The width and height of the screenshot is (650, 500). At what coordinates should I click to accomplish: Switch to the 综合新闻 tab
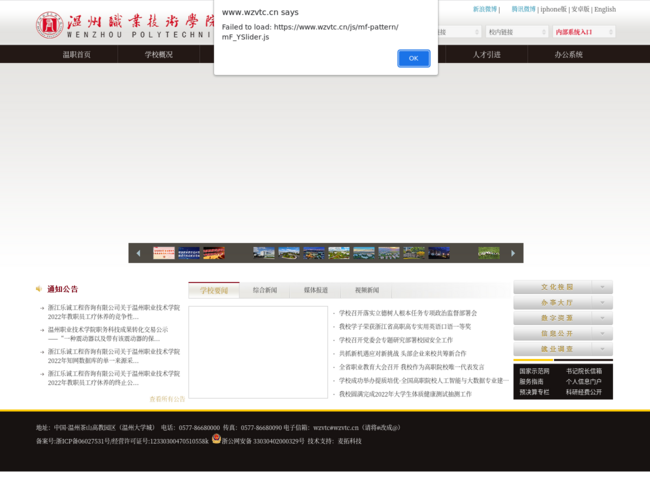click(x=265, y=290)
